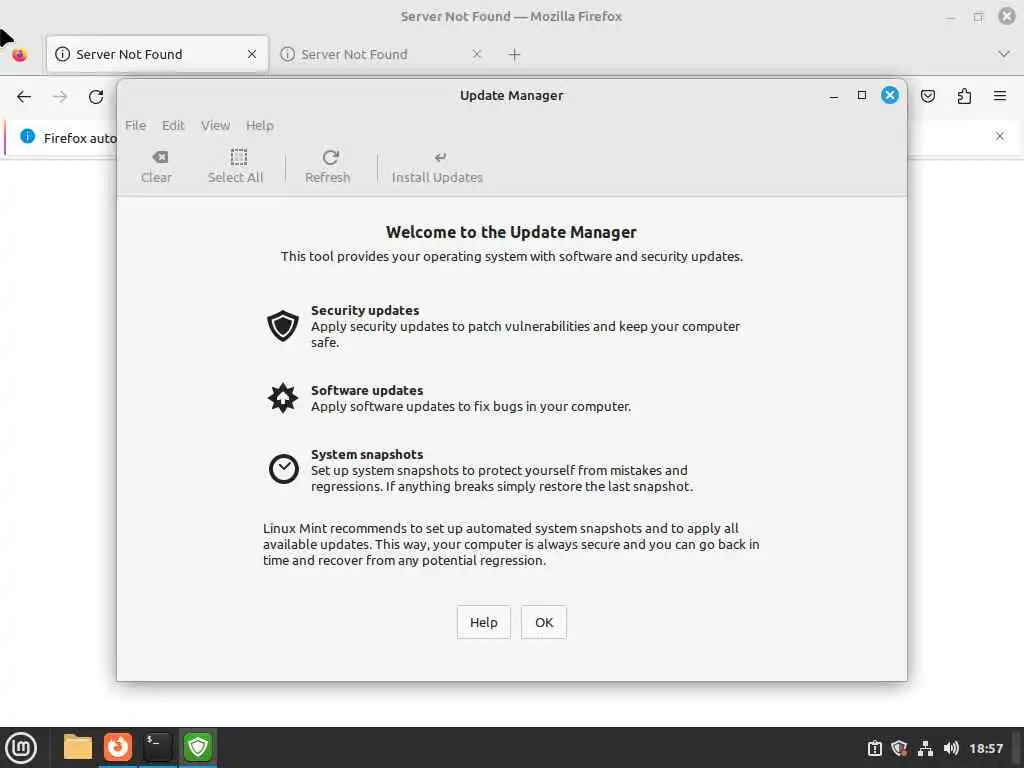
Task: Open the Files folder in the taskbar
Action: coord(78,747)
